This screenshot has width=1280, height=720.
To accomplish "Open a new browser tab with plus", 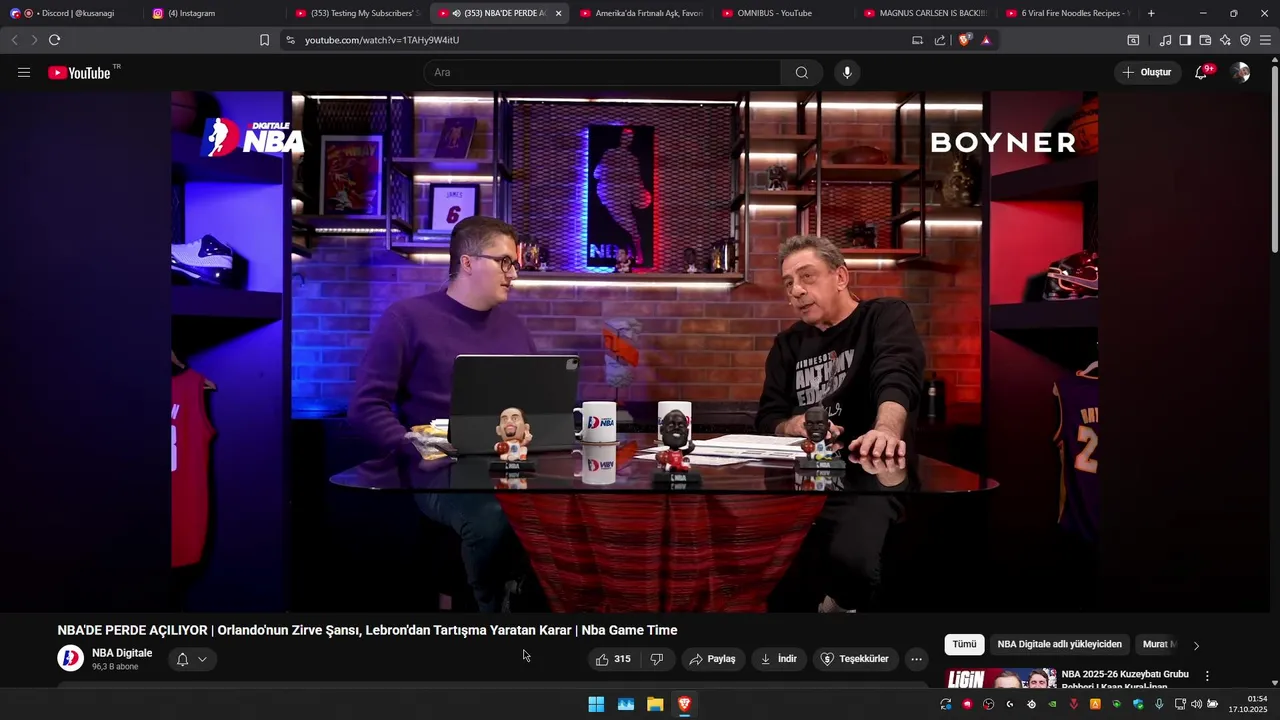I will pyautogui.click(x=1151, y=13).
